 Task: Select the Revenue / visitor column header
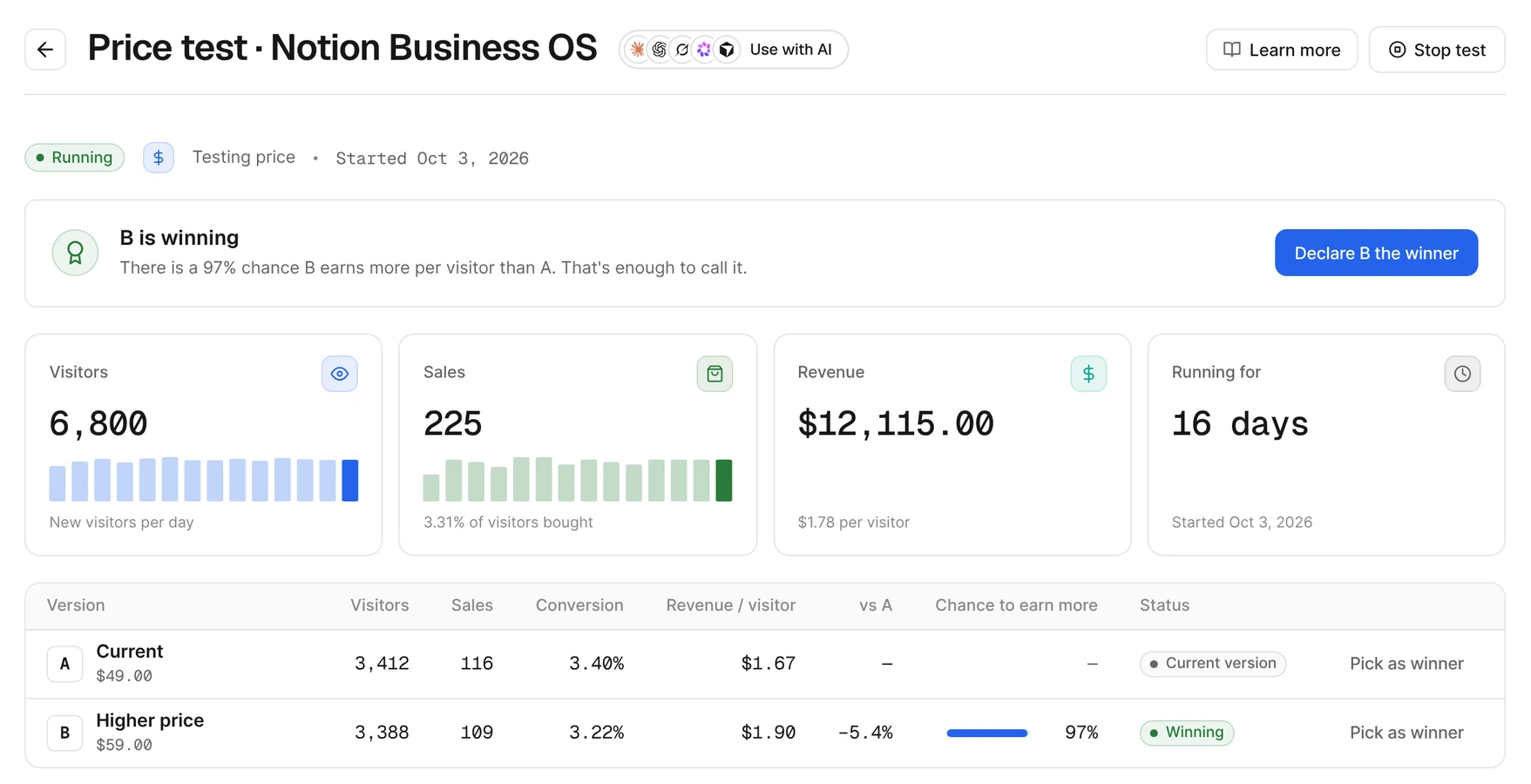click(x=730, y=605)
